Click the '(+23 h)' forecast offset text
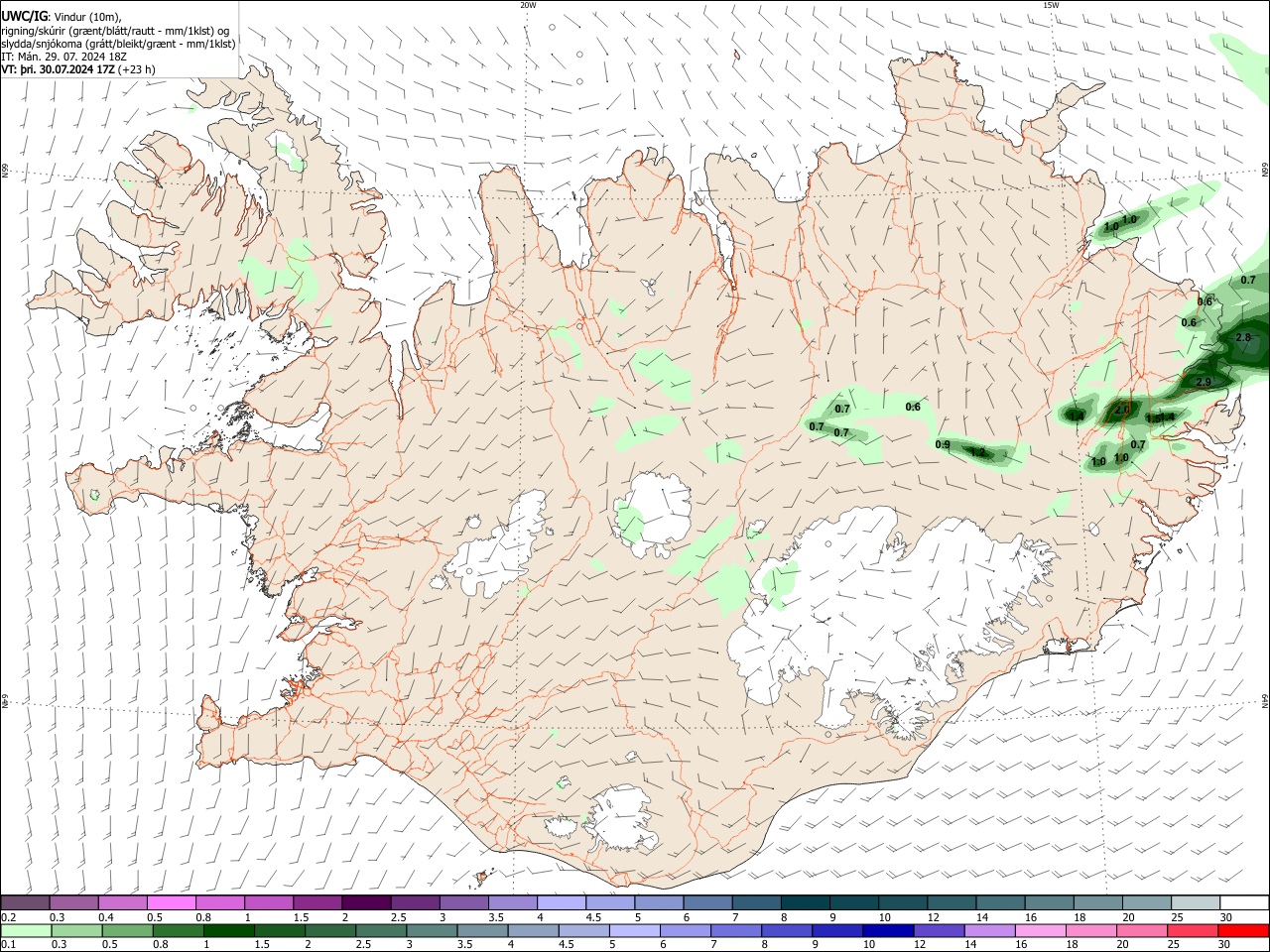Image resolution: width=1270 pixels, height=952 pixels. (136, 70)
